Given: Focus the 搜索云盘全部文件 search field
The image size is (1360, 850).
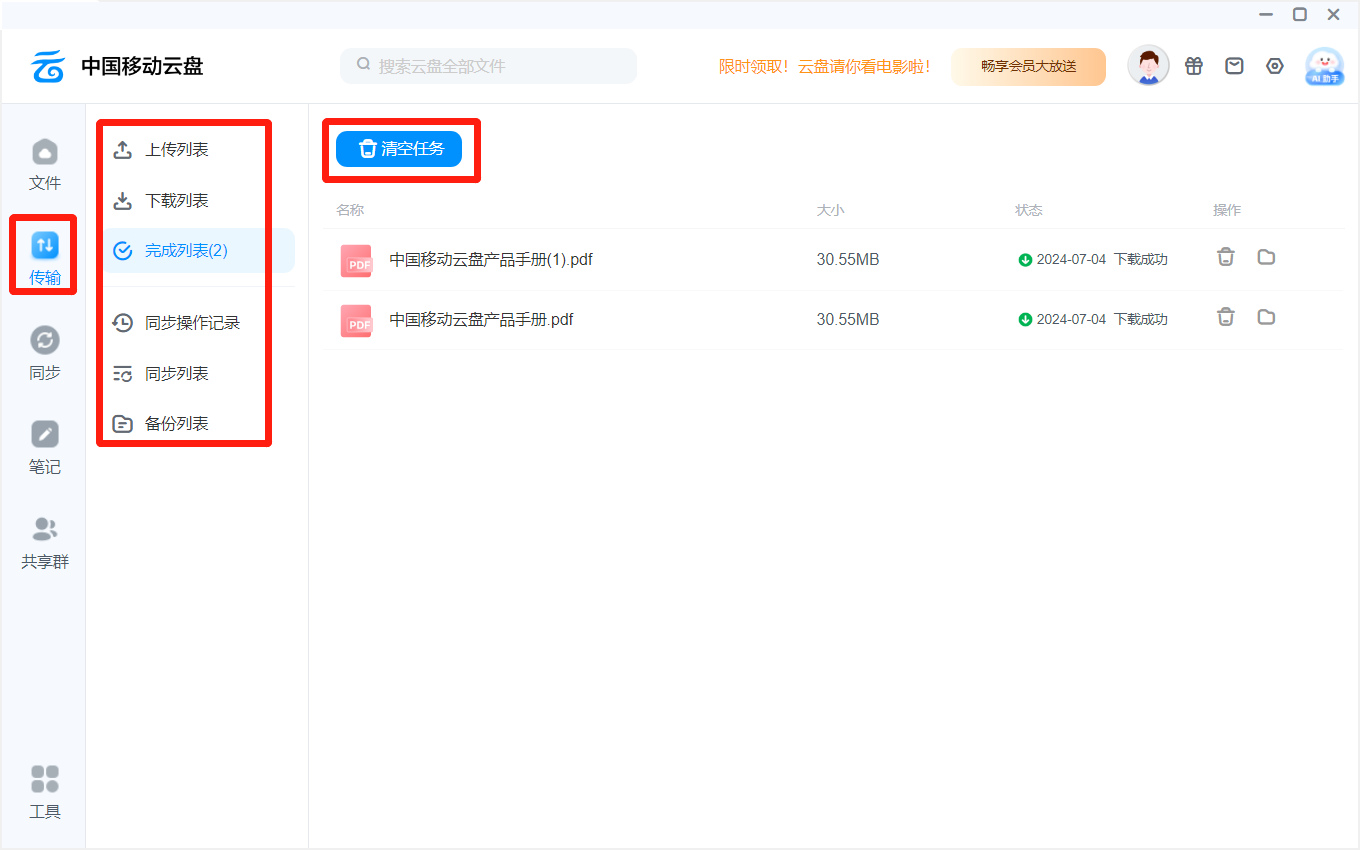Looking at the screenshot, I should pyautogui.click(x=488, y=66).
